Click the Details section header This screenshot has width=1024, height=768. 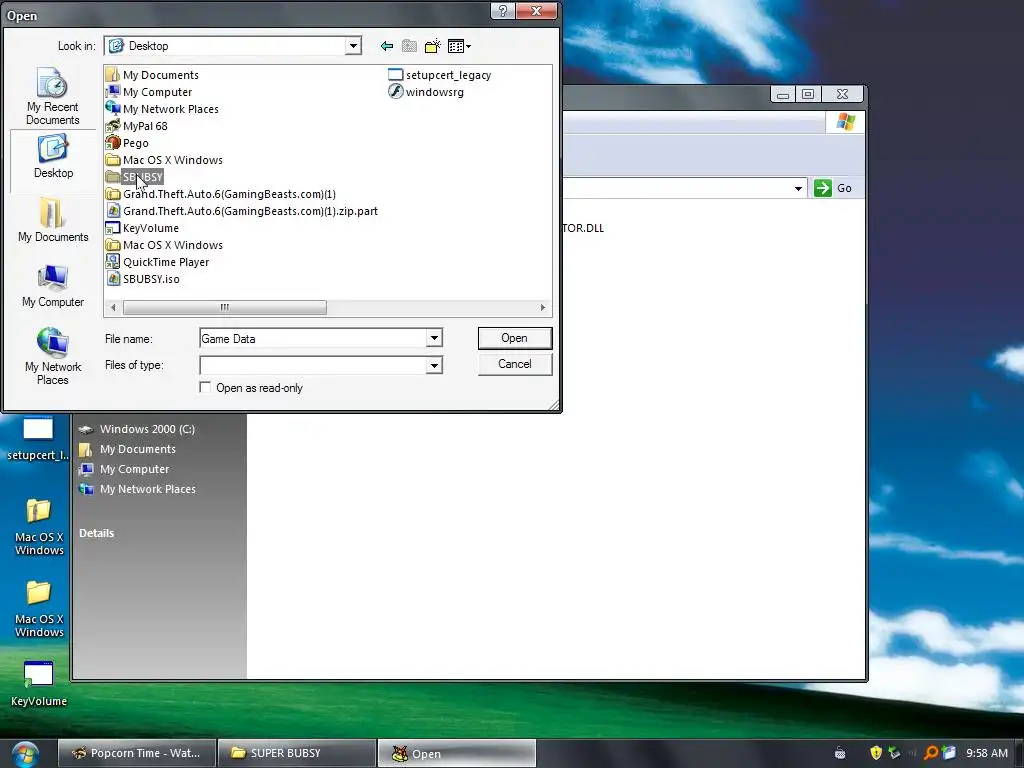click(x=97, y=533)
